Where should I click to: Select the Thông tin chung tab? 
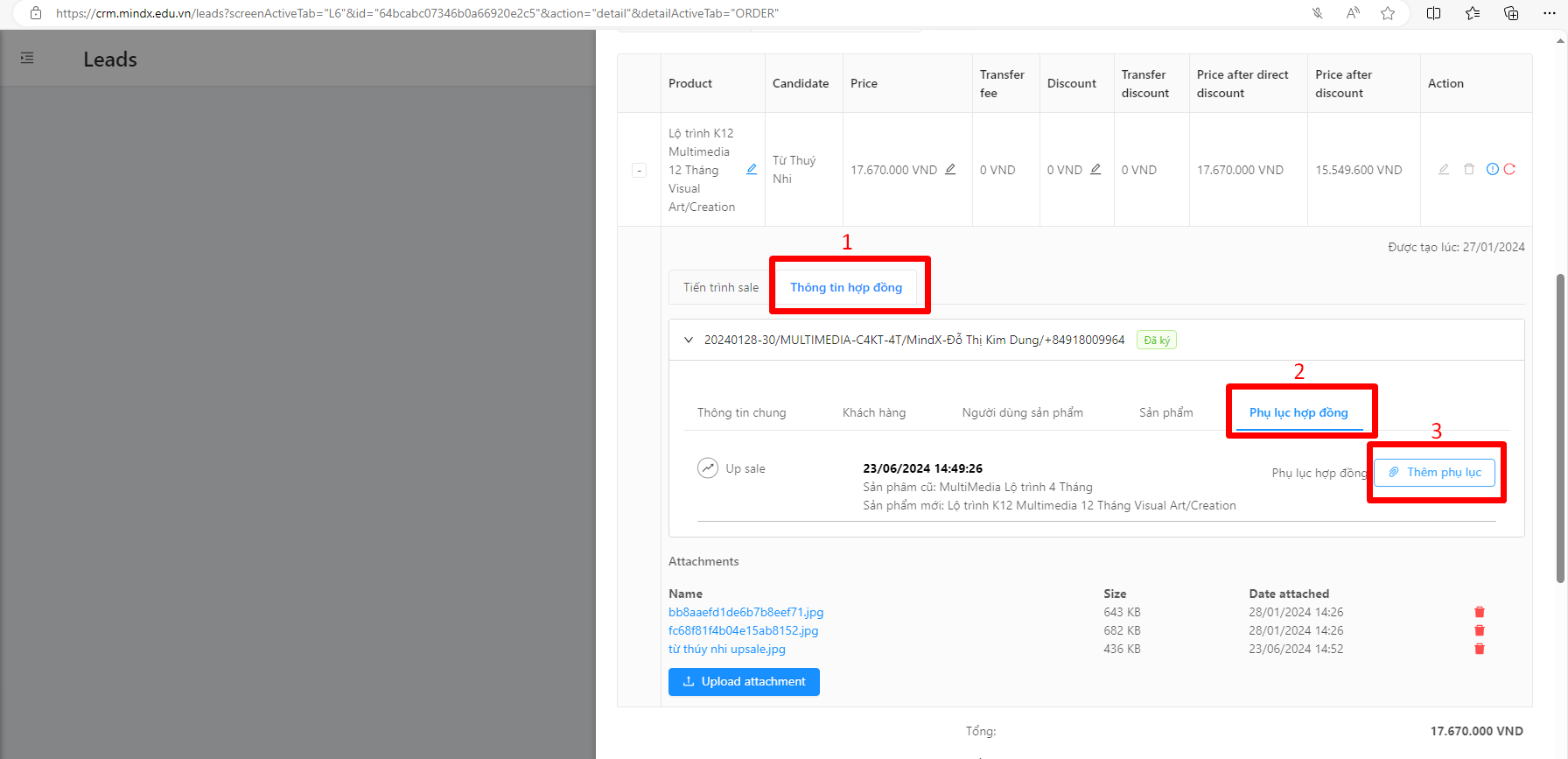[741, 413]
